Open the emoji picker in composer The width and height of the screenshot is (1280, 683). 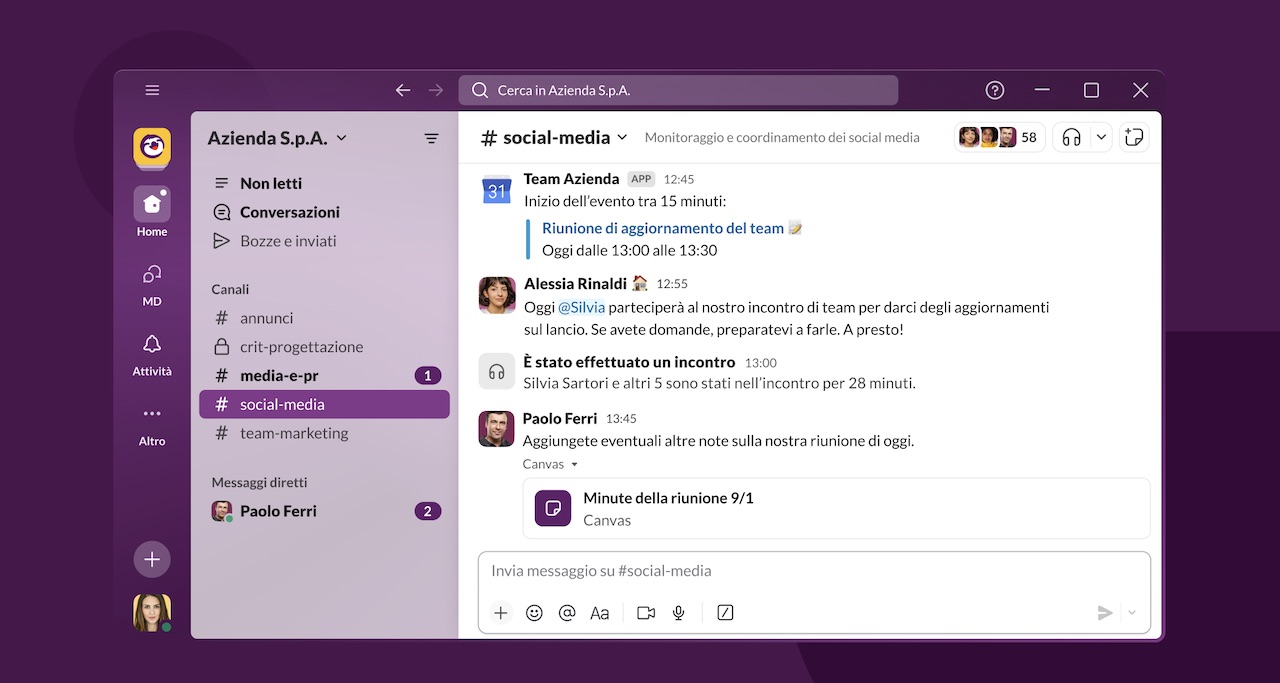(x=534, y=613)
